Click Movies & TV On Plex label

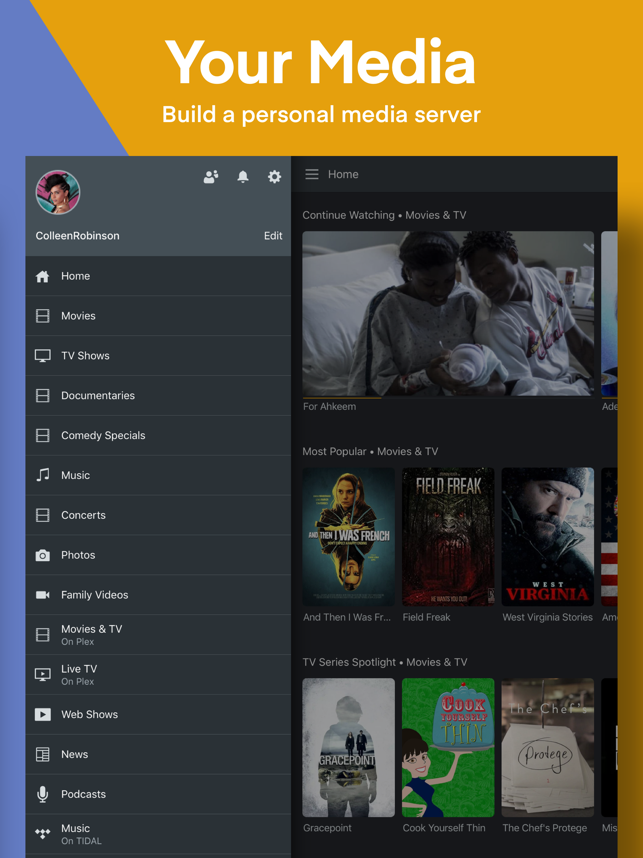(x=91, y=635)
